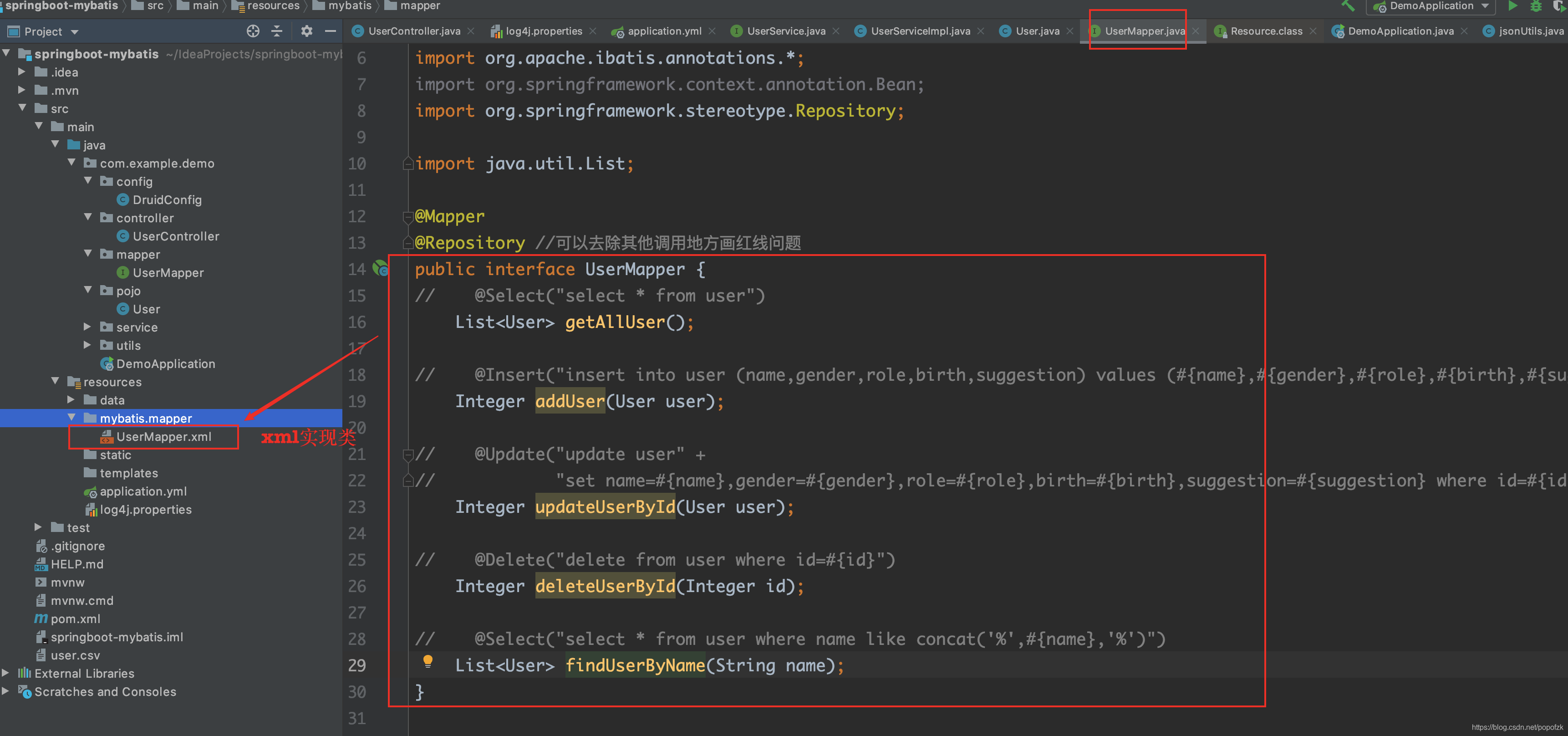Click the springboot-mybatis breadcrumb
The width and height of the screenshot is (1568, 736).
coord(61,6)
